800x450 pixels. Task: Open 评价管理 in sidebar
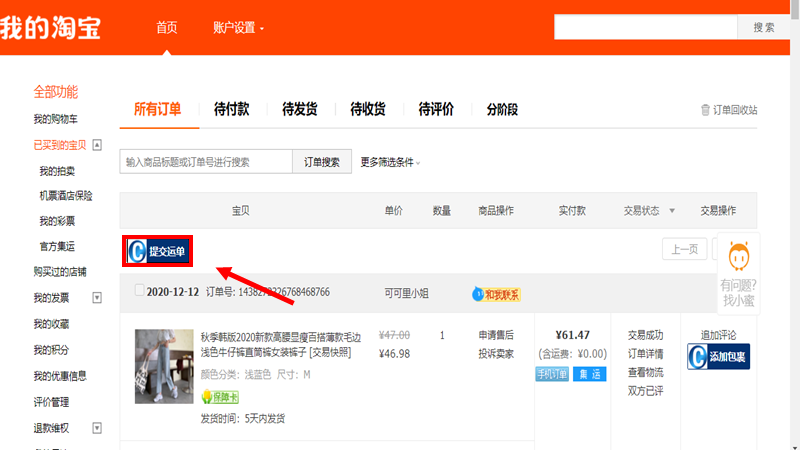tap(51, 402)
